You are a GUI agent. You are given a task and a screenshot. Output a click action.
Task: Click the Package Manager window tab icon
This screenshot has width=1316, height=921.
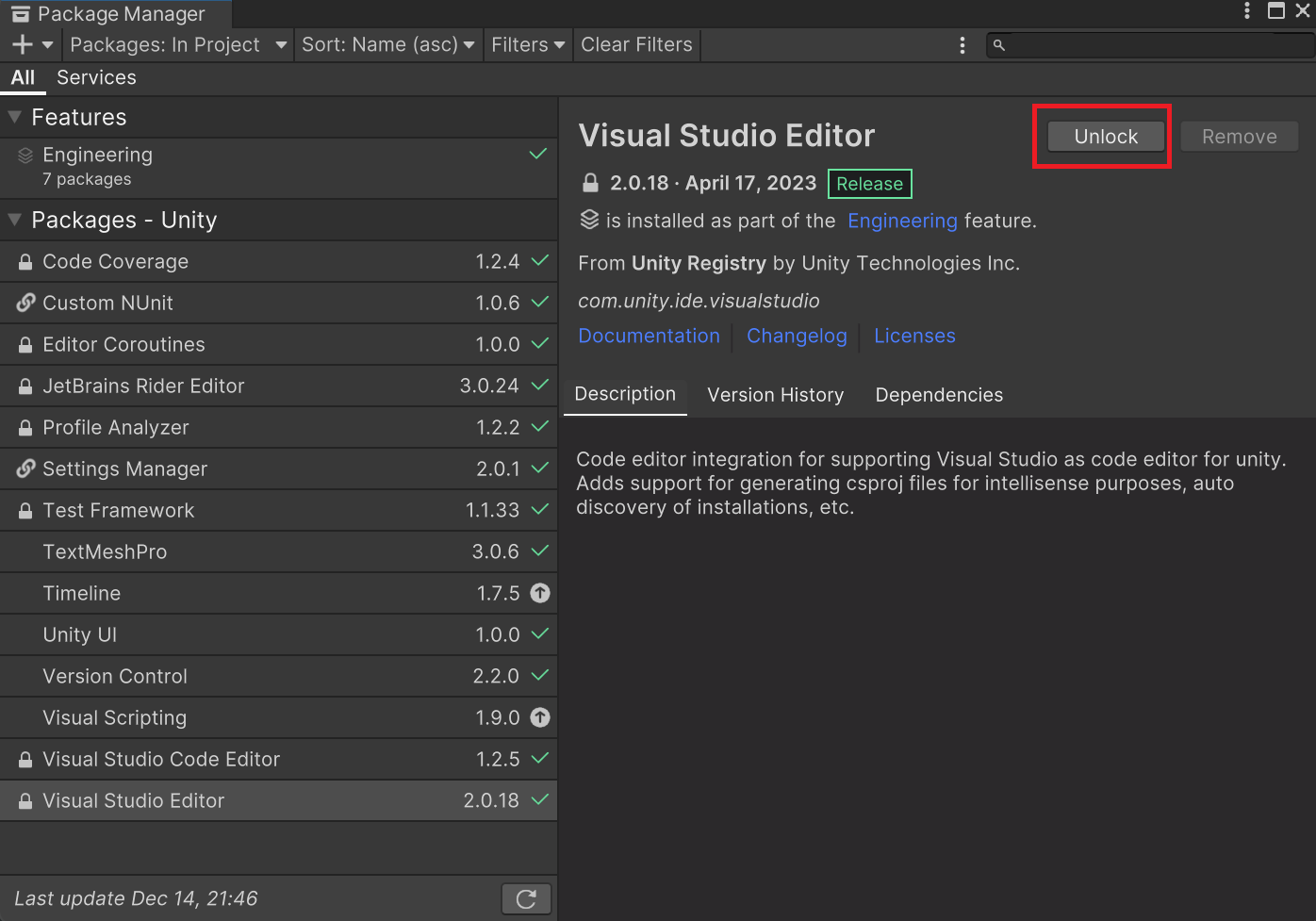tap(21, 14)
